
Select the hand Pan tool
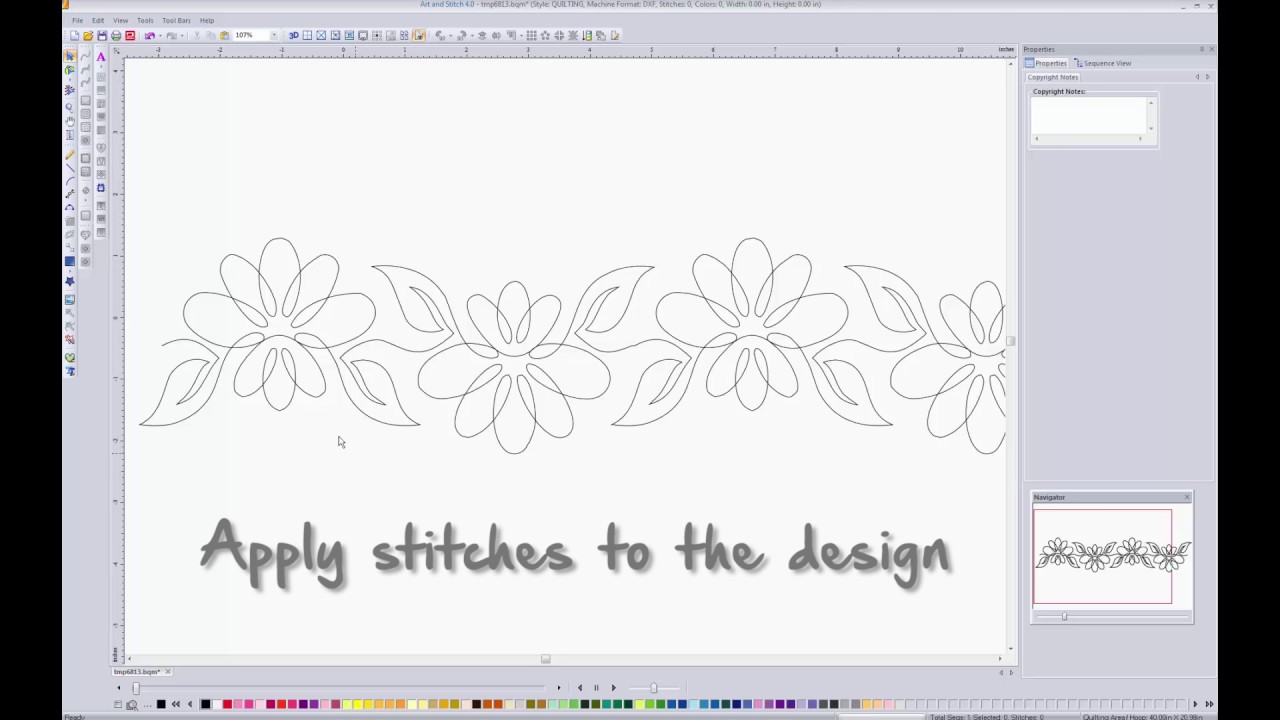point(70,121)
